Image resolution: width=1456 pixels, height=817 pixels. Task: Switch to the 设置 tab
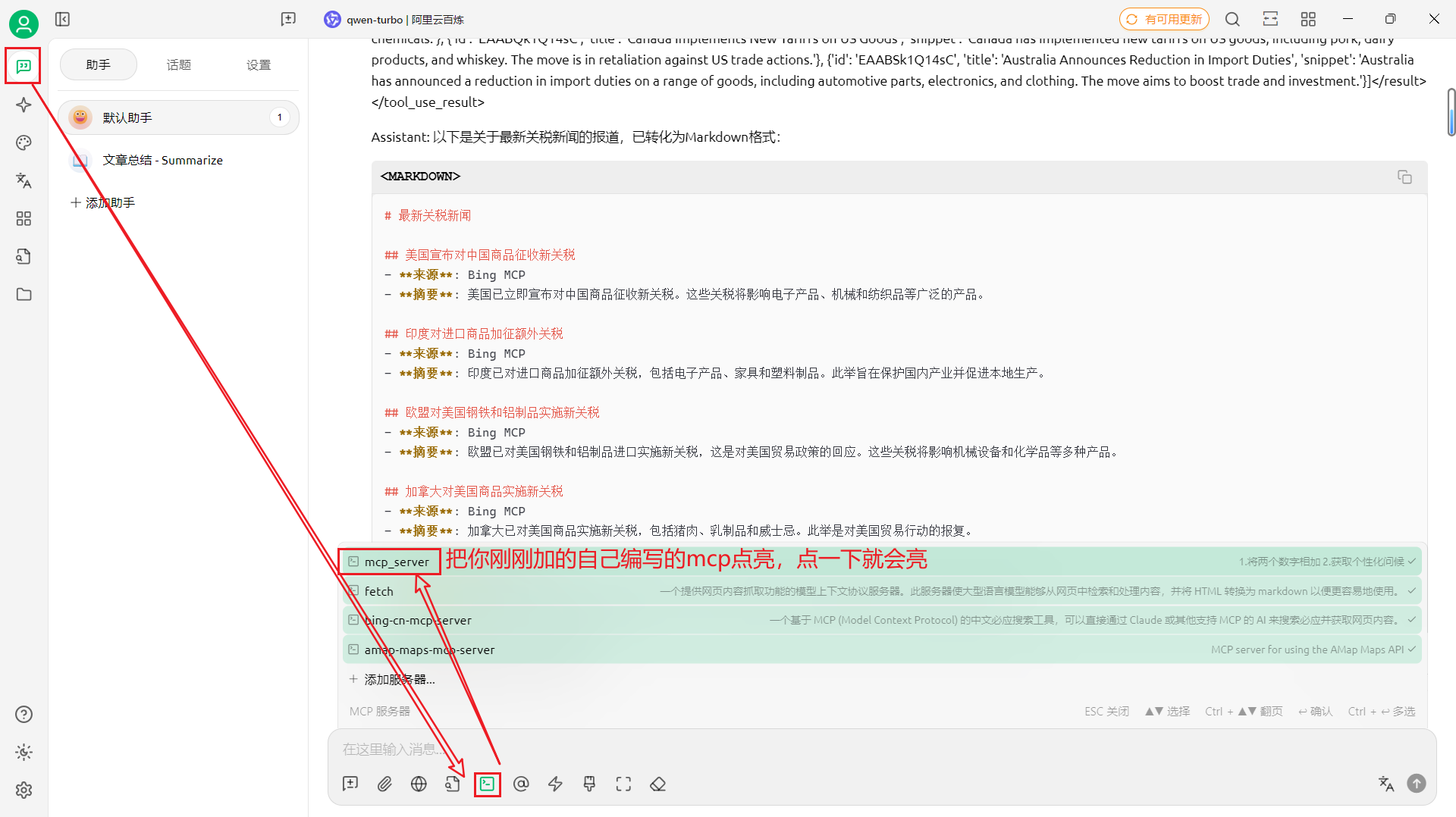258,64
